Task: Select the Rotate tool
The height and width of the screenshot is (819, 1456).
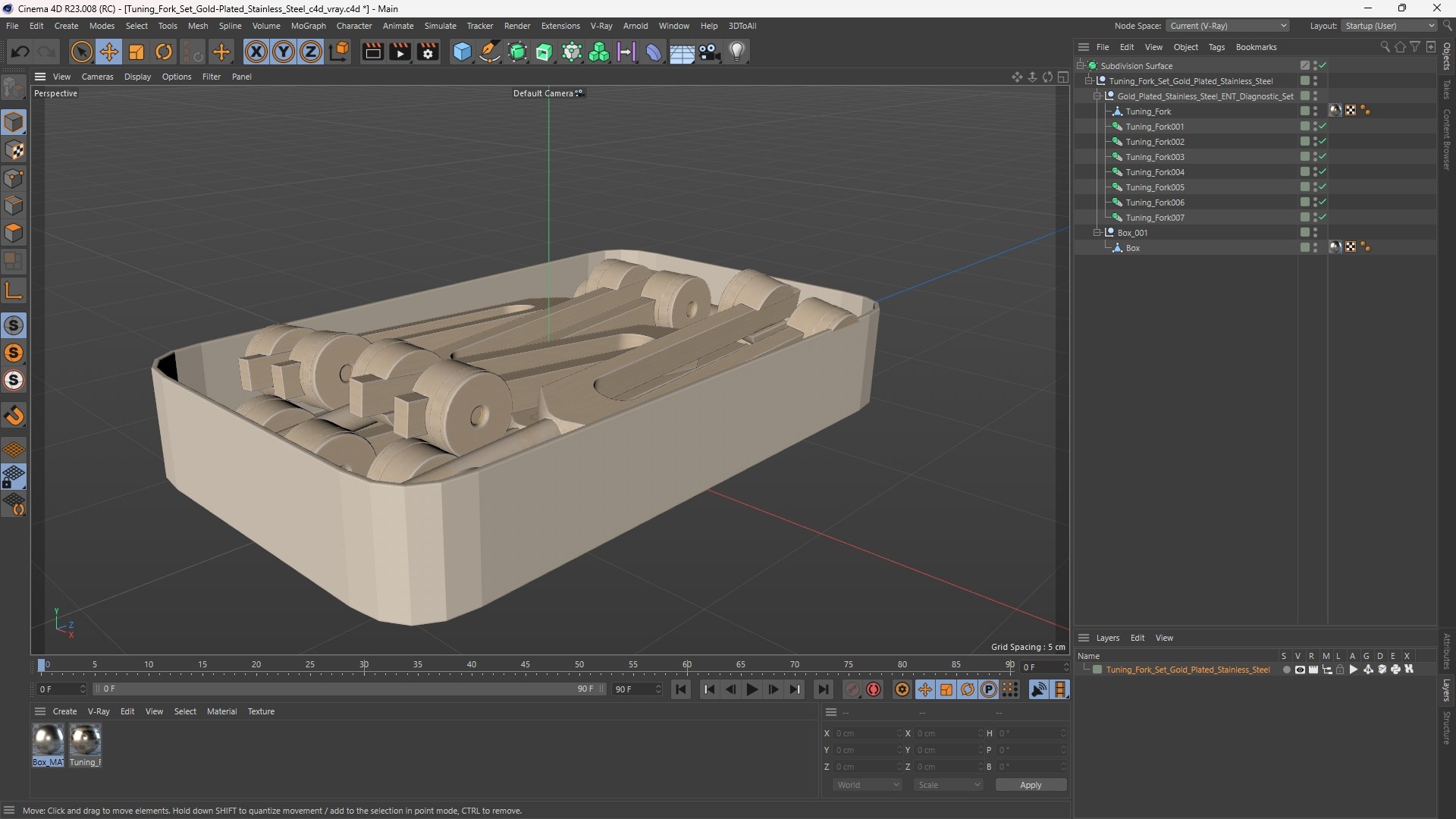Action: pyautogui.click(x=164, y=52)
